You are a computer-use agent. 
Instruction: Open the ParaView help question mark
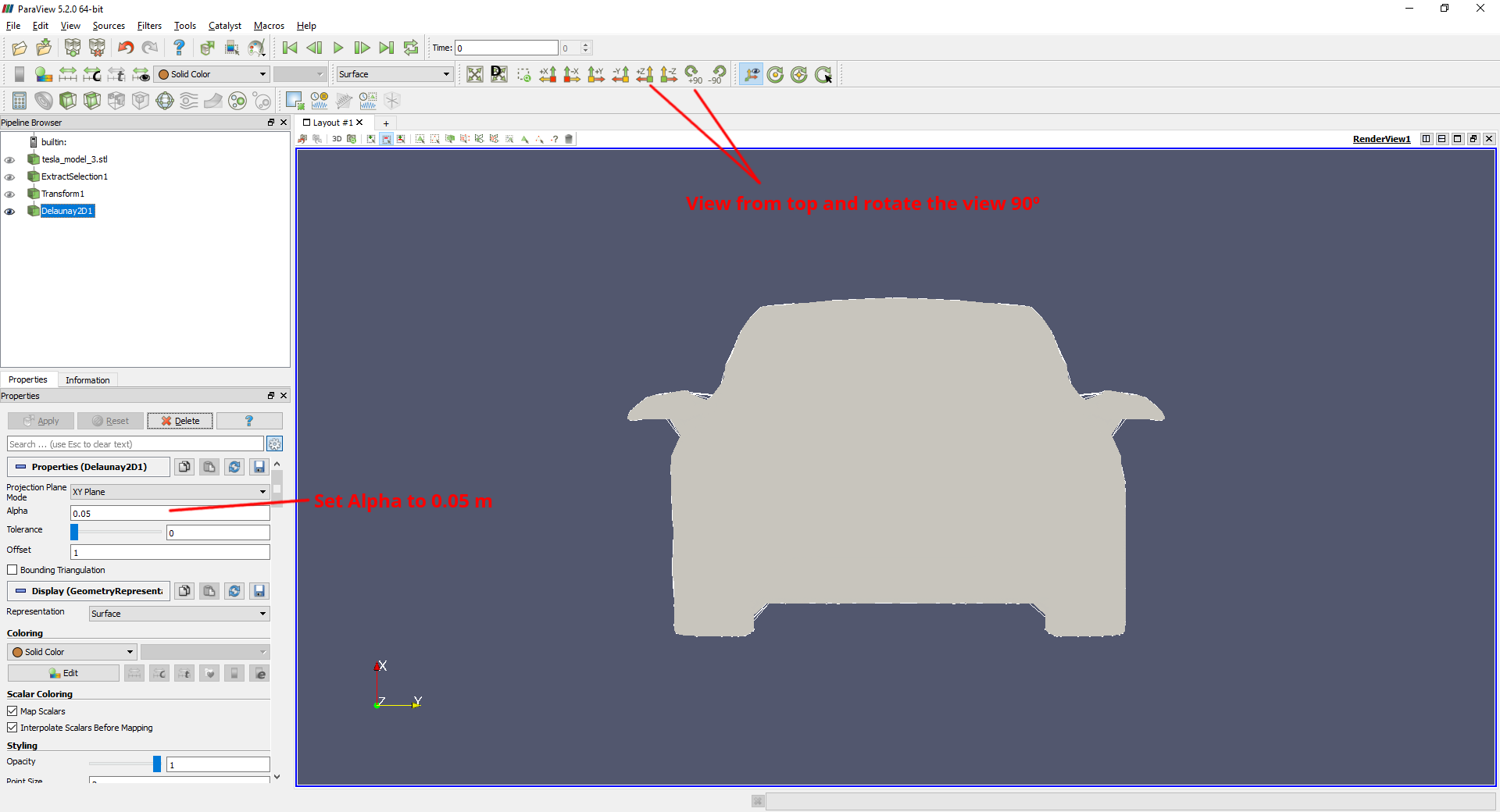179,48
